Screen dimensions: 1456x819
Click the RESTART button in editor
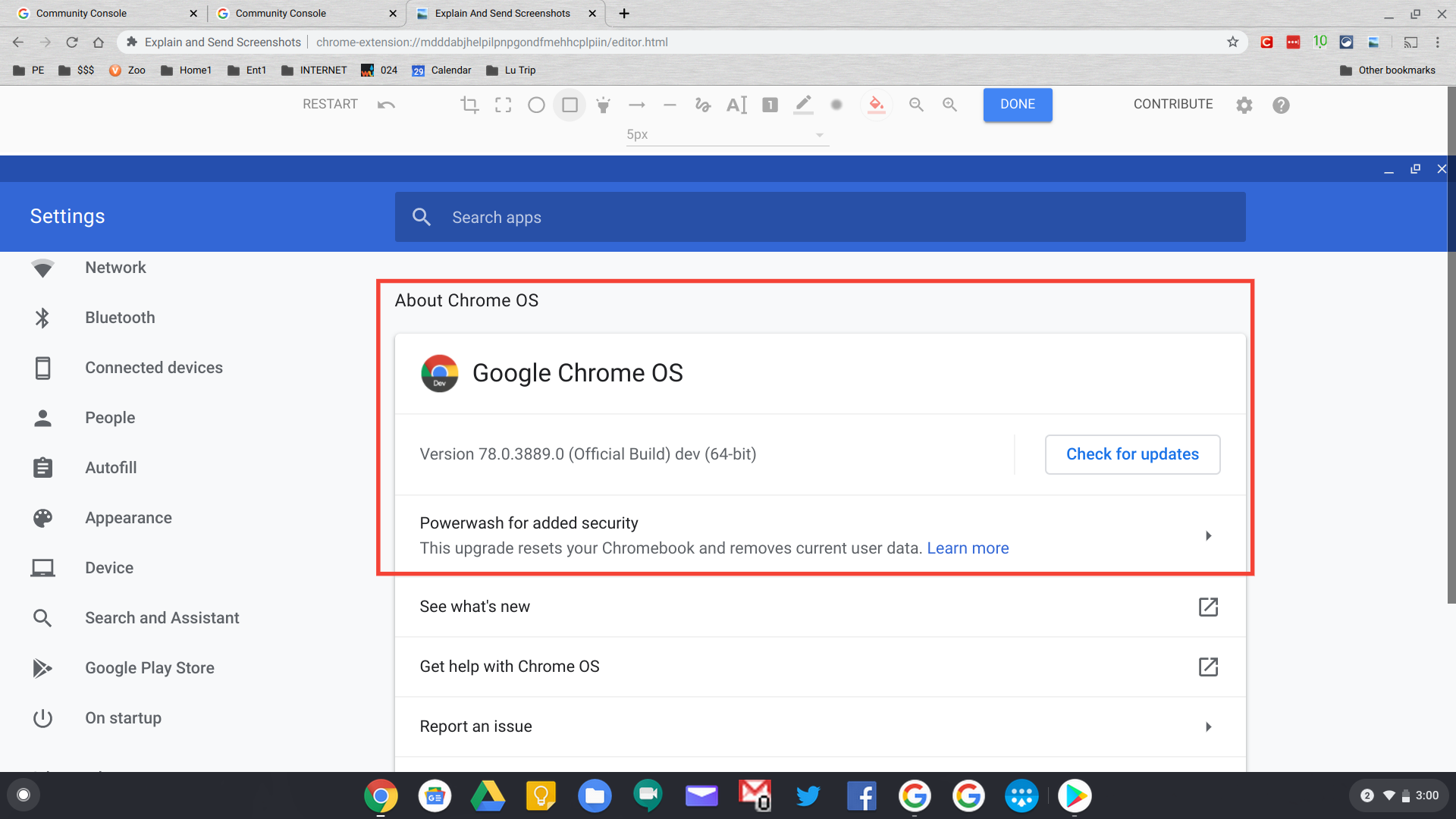point(330,104)
